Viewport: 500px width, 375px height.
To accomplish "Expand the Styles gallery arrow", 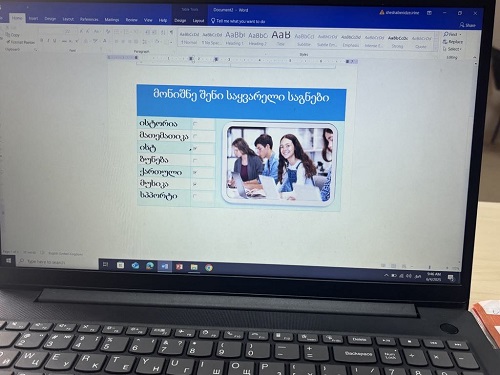I will [436, 49].
